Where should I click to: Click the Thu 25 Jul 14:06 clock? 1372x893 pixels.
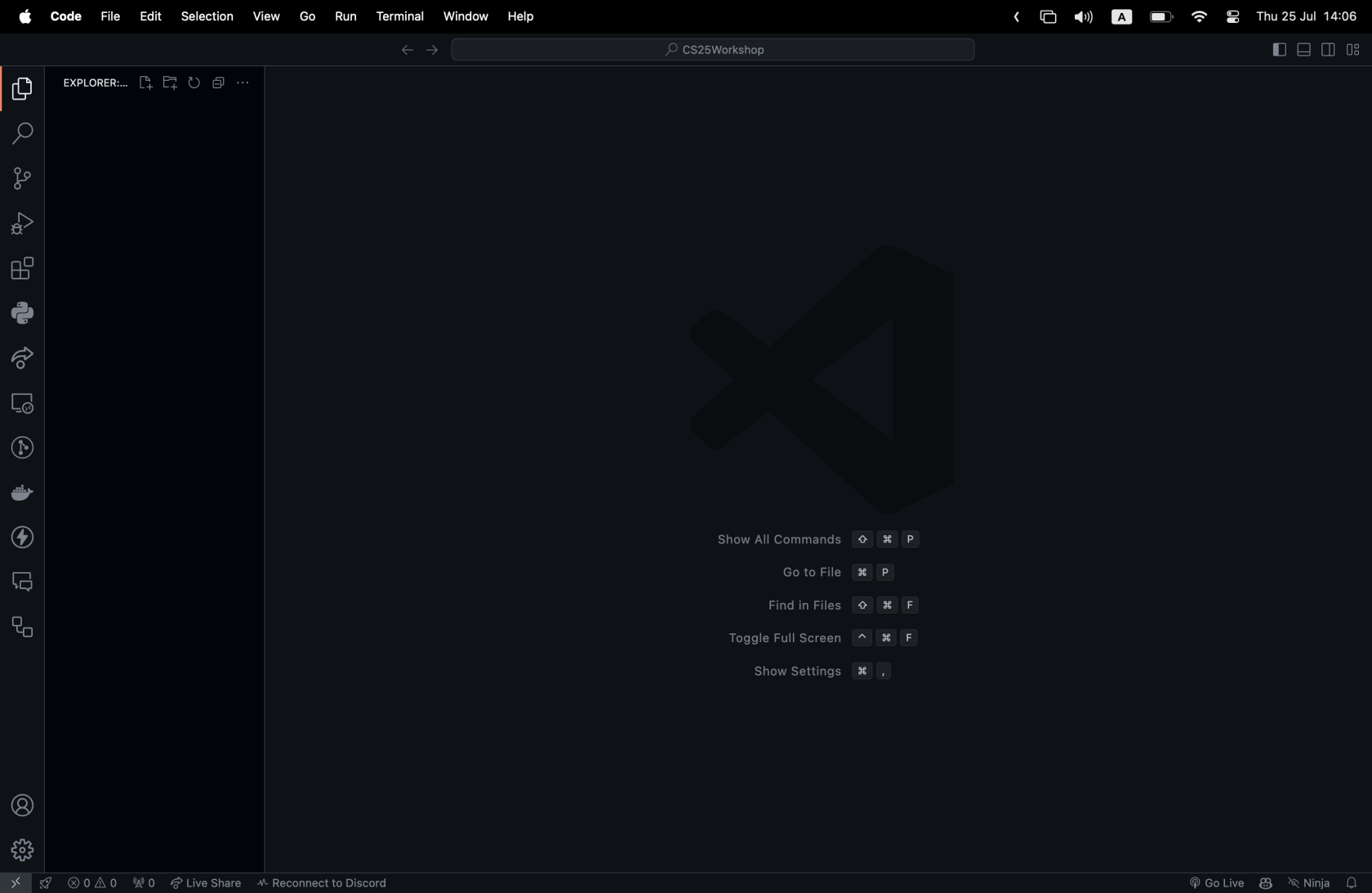(x=1307, y=16)
